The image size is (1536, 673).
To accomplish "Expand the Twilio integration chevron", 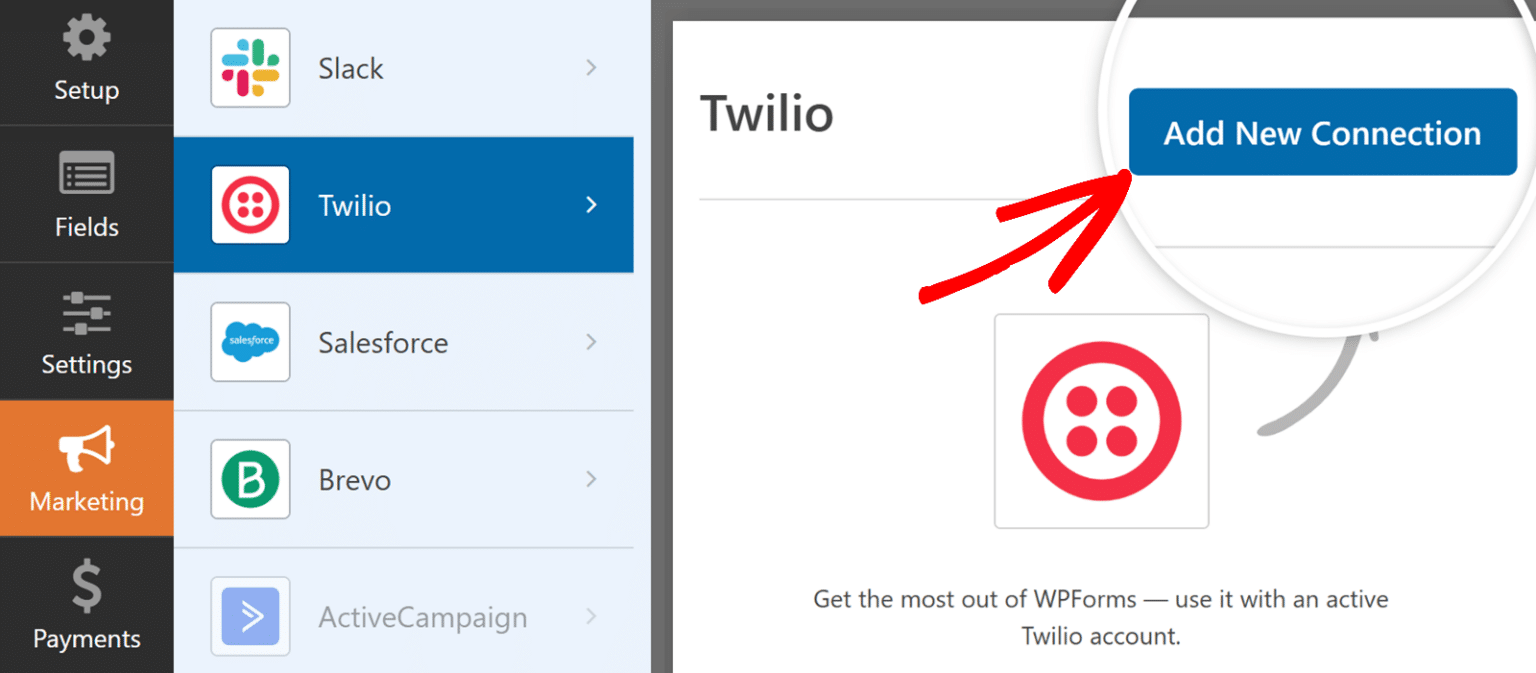I will (592, 205).
